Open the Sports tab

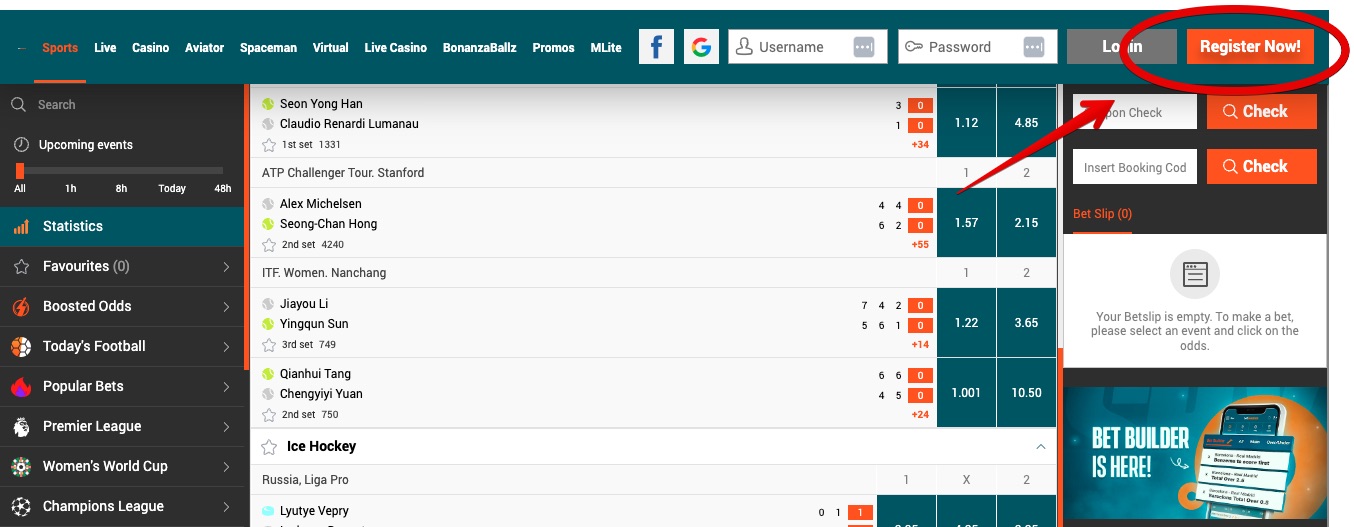click(x=60, y=48)
